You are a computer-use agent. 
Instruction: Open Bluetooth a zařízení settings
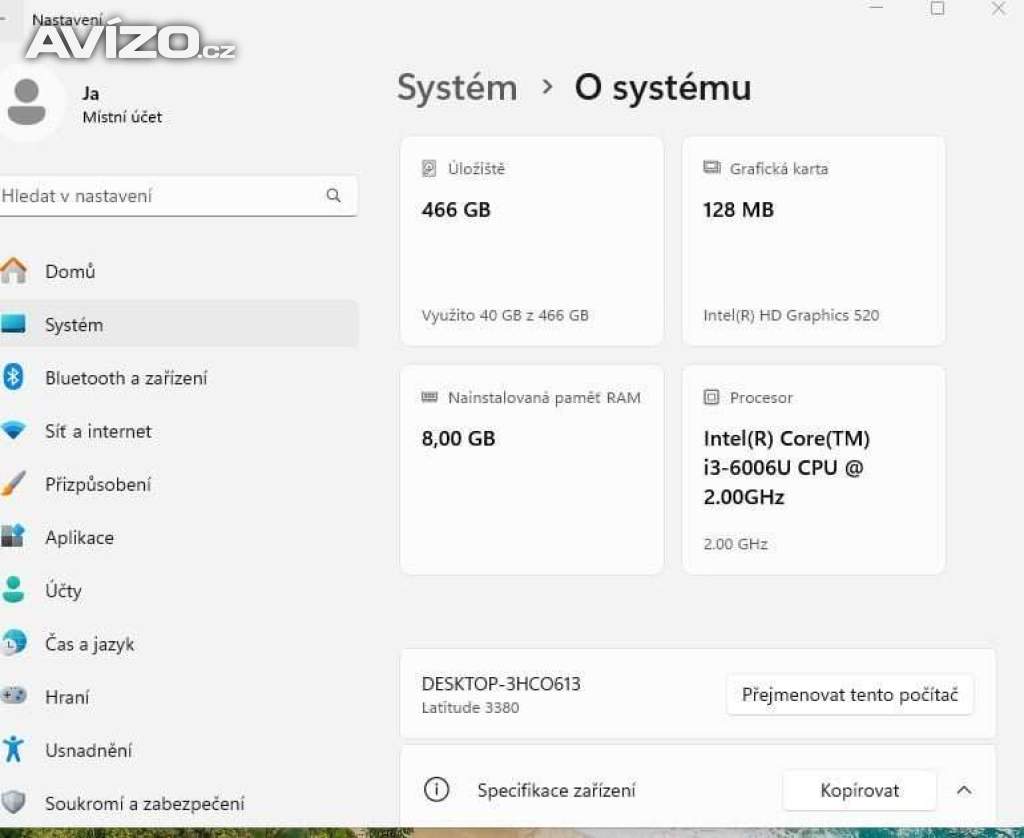tap(178, 378)
